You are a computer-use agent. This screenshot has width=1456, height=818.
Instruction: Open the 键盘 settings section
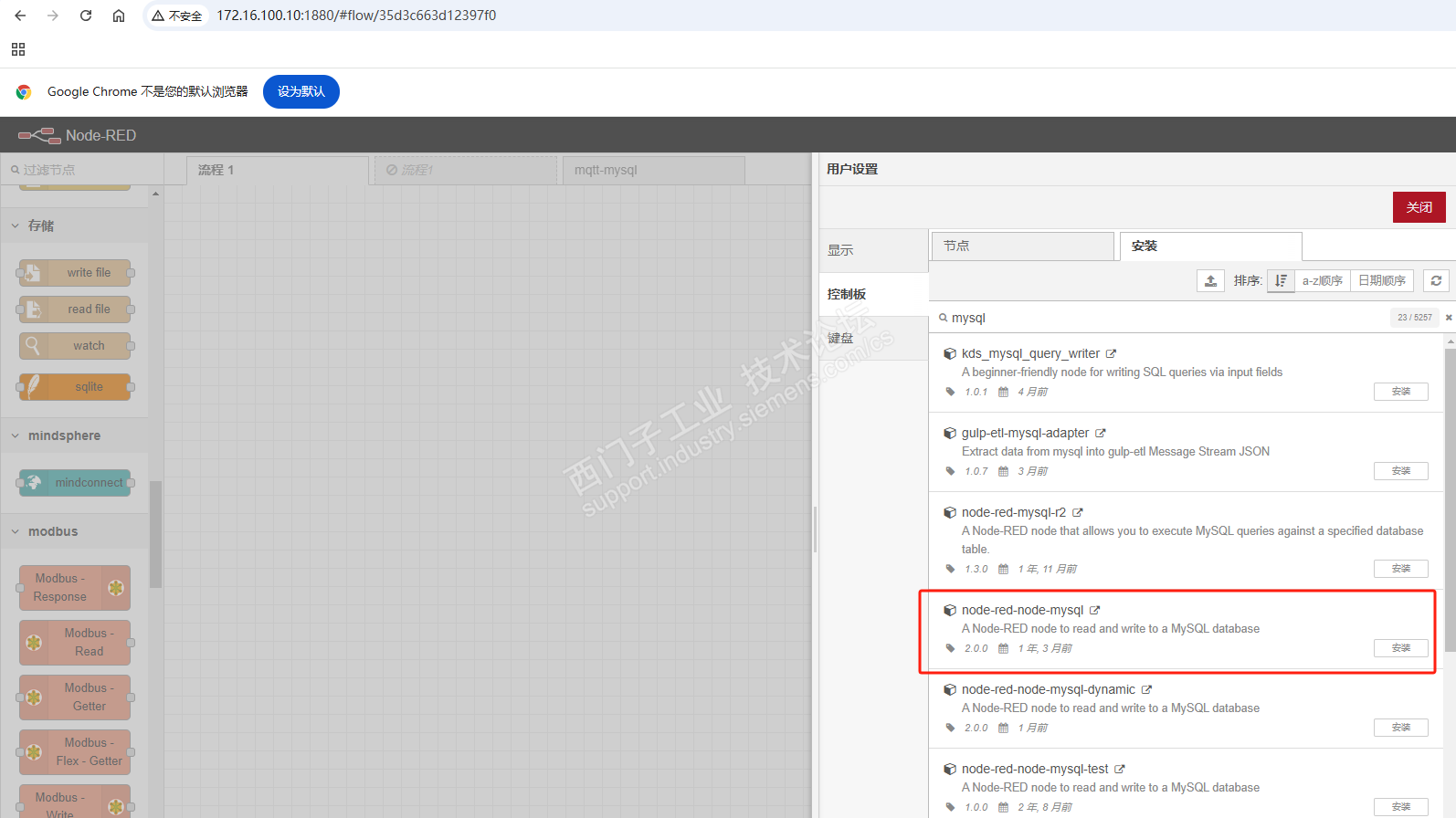[874, 338]
